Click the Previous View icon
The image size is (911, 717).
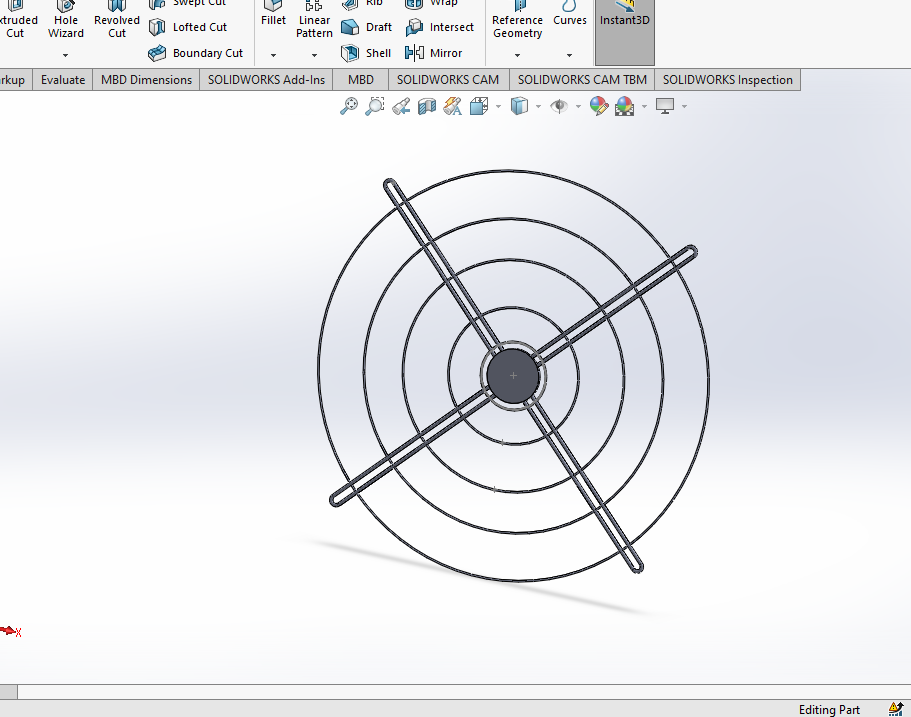pos(401,106)
